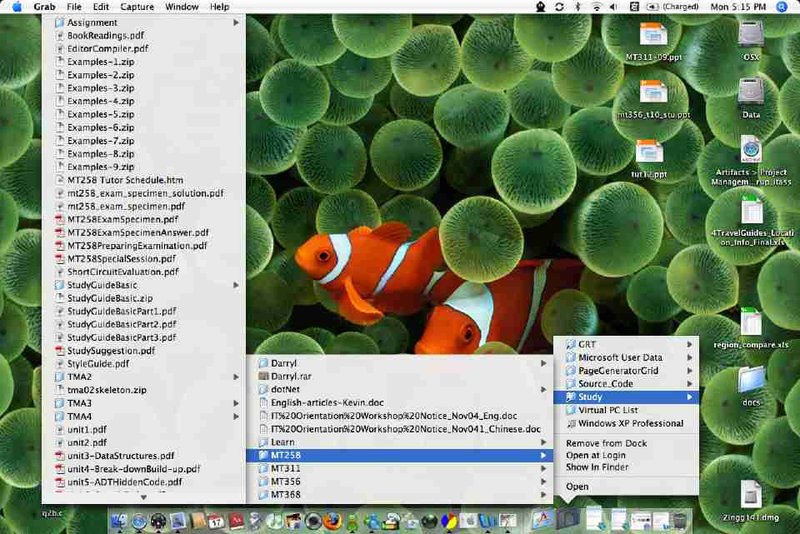Open the Trash in the Dock
This screenshot has height=534, width=800.
[x=680, y=521]
